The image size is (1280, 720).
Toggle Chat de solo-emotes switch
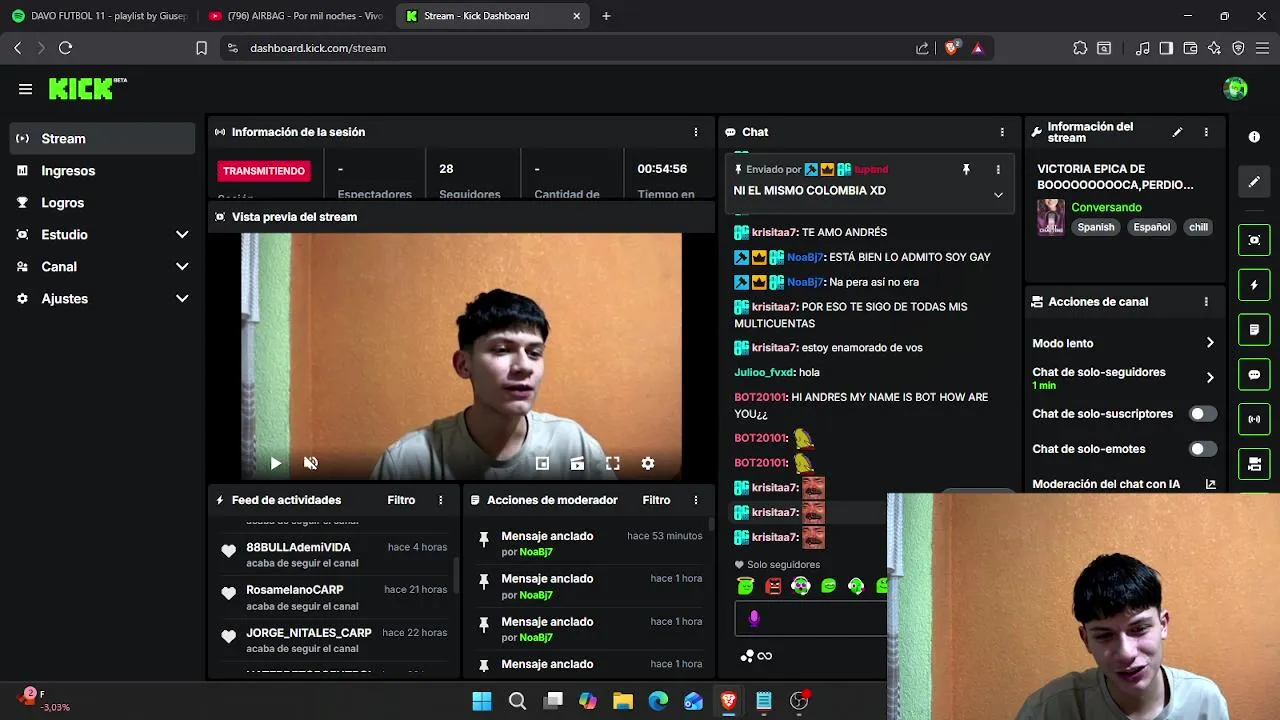(x=1202, y=449)
